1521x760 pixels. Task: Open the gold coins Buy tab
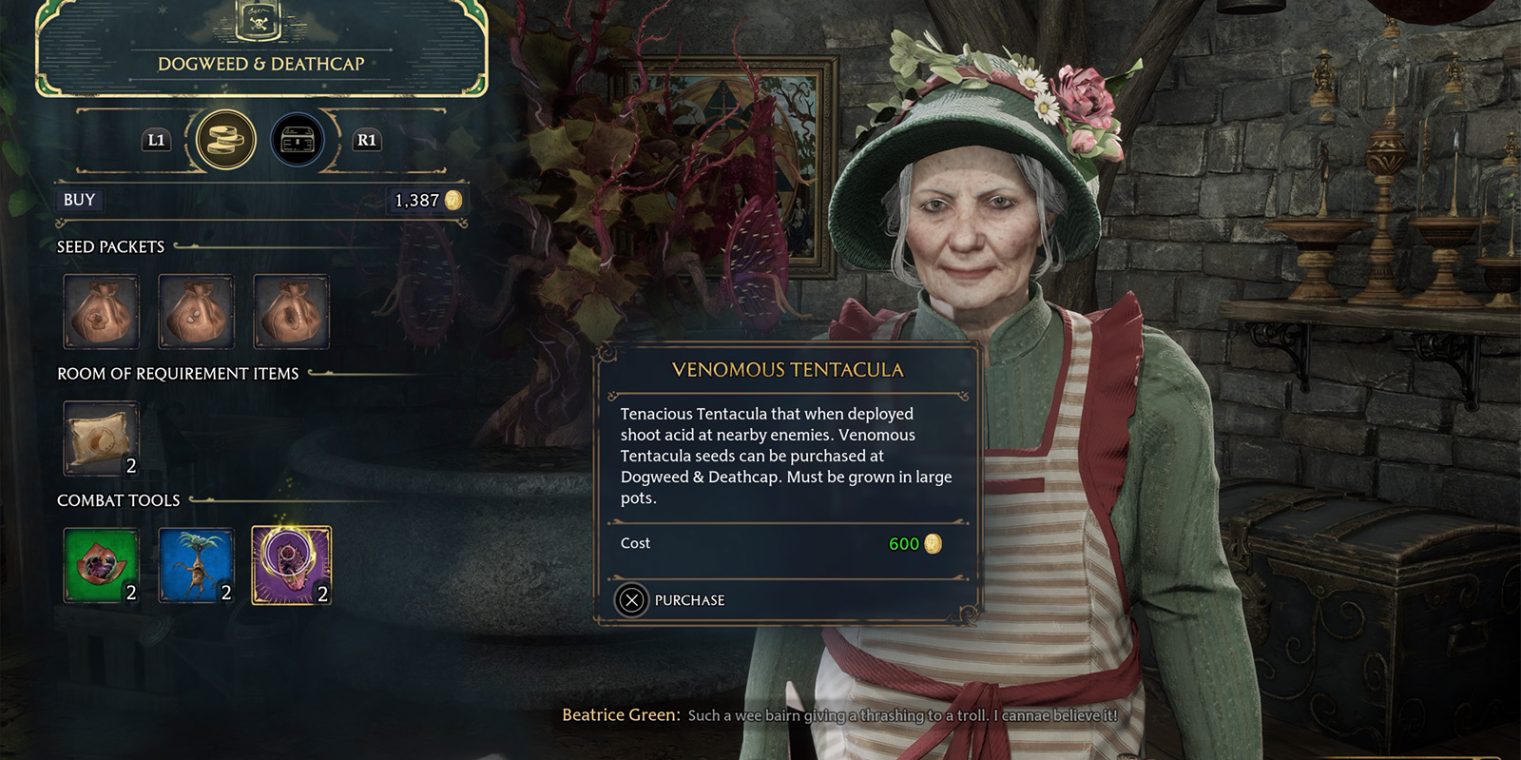pyautogui.click(x=226, y=139)
